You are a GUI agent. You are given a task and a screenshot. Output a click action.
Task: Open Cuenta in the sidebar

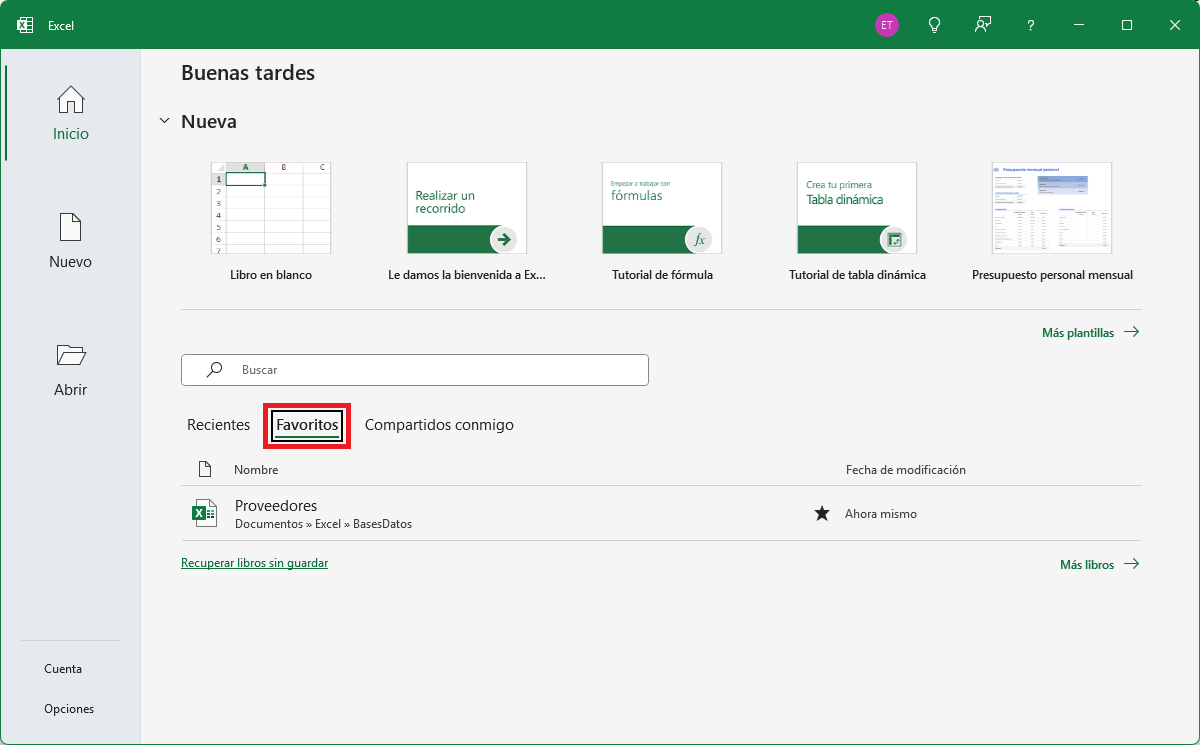63,669
